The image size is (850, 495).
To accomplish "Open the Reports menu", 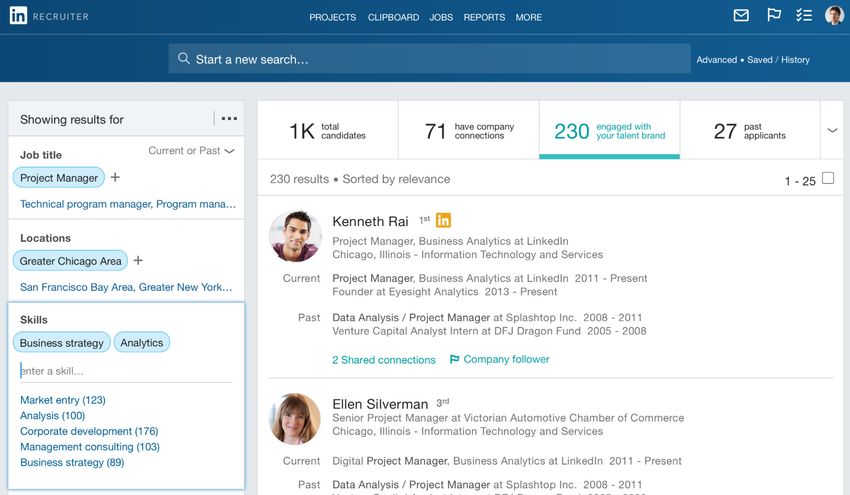I will [x=484, y=17].
